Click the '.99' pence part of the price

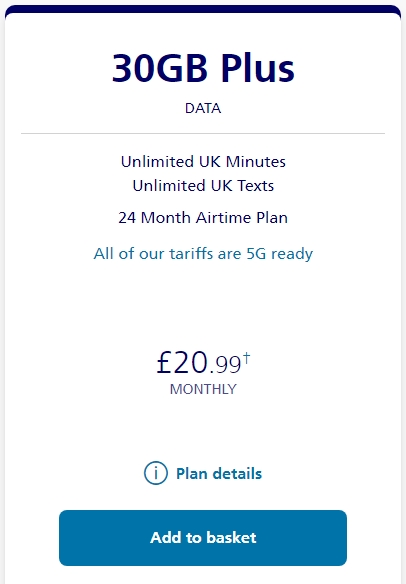(226, 365)
